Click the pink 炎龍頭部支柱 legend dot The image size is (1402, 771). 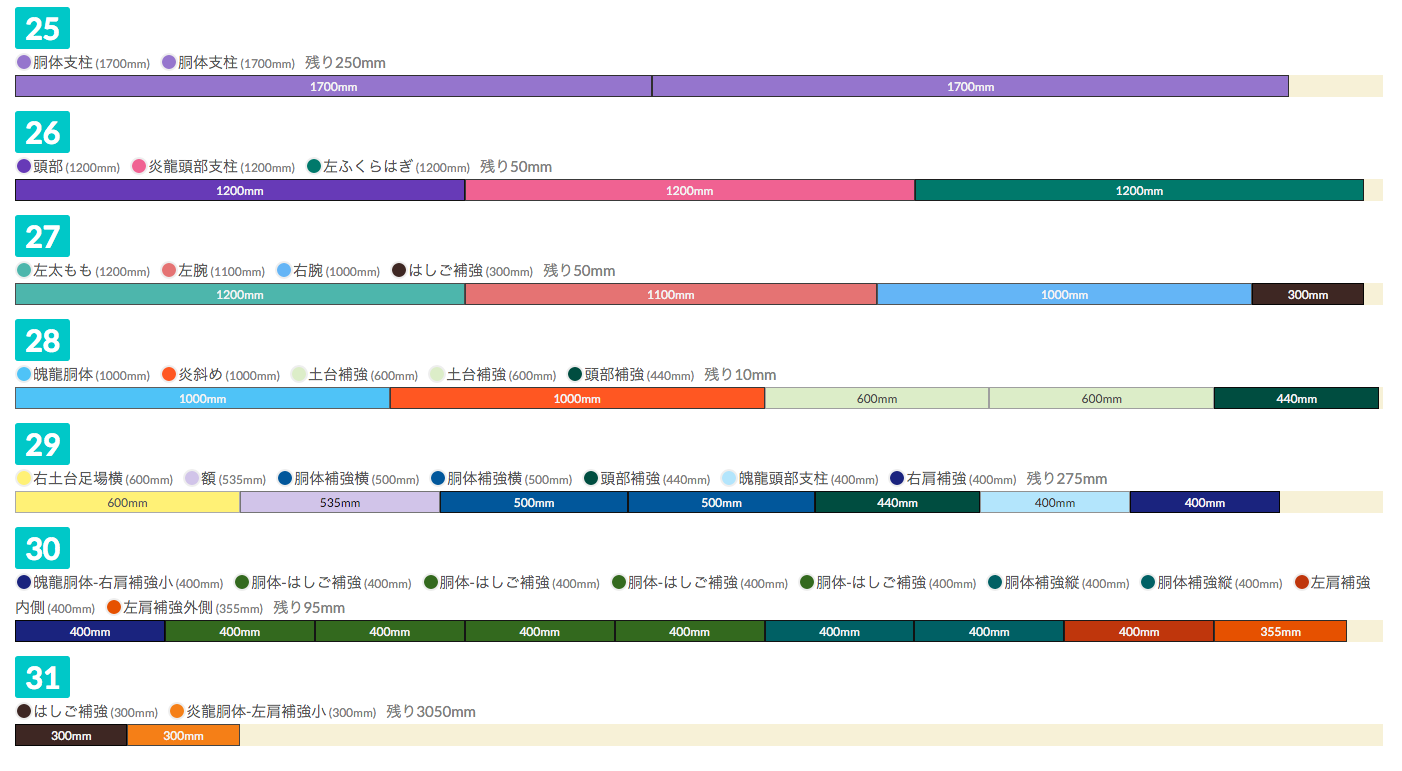click(x=139, y=166)
